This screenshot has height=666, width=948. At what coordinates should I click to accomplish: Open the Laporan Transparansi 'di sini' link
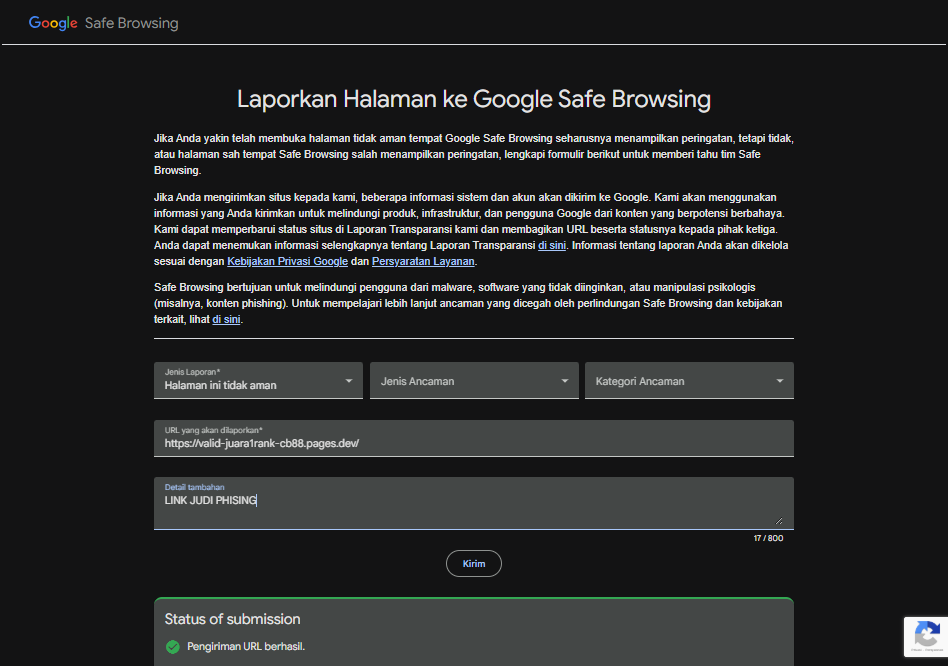tap(552, 245)
